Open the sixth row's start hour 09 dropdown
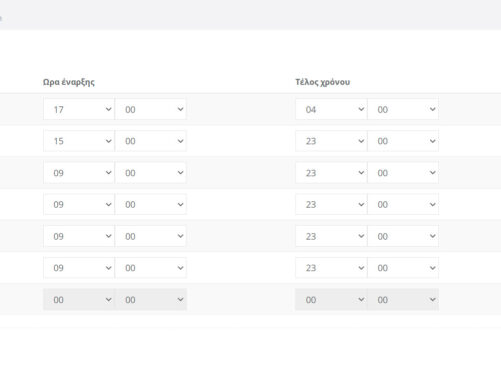Screen dimensions: 501x374 (79, 268)
